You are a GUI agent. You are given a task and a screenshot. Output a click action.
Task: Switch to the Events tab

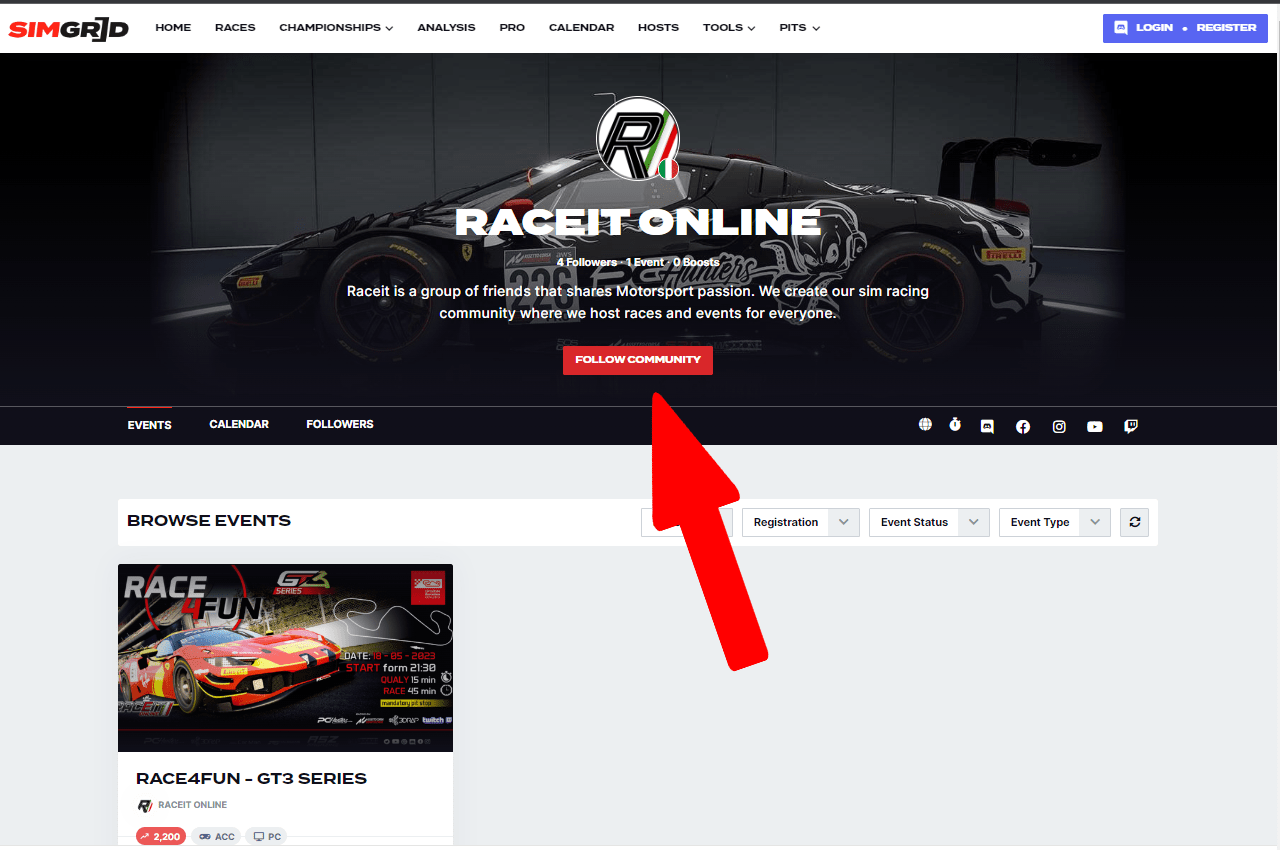[x=149, y=425]
